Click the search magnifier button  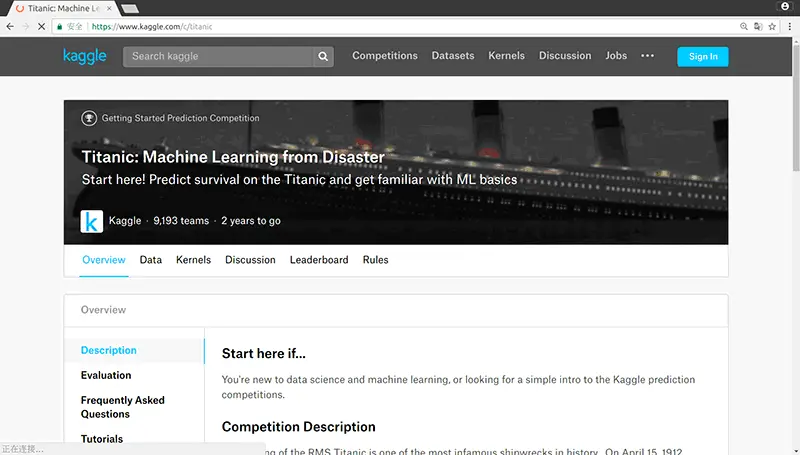(323, 57)
